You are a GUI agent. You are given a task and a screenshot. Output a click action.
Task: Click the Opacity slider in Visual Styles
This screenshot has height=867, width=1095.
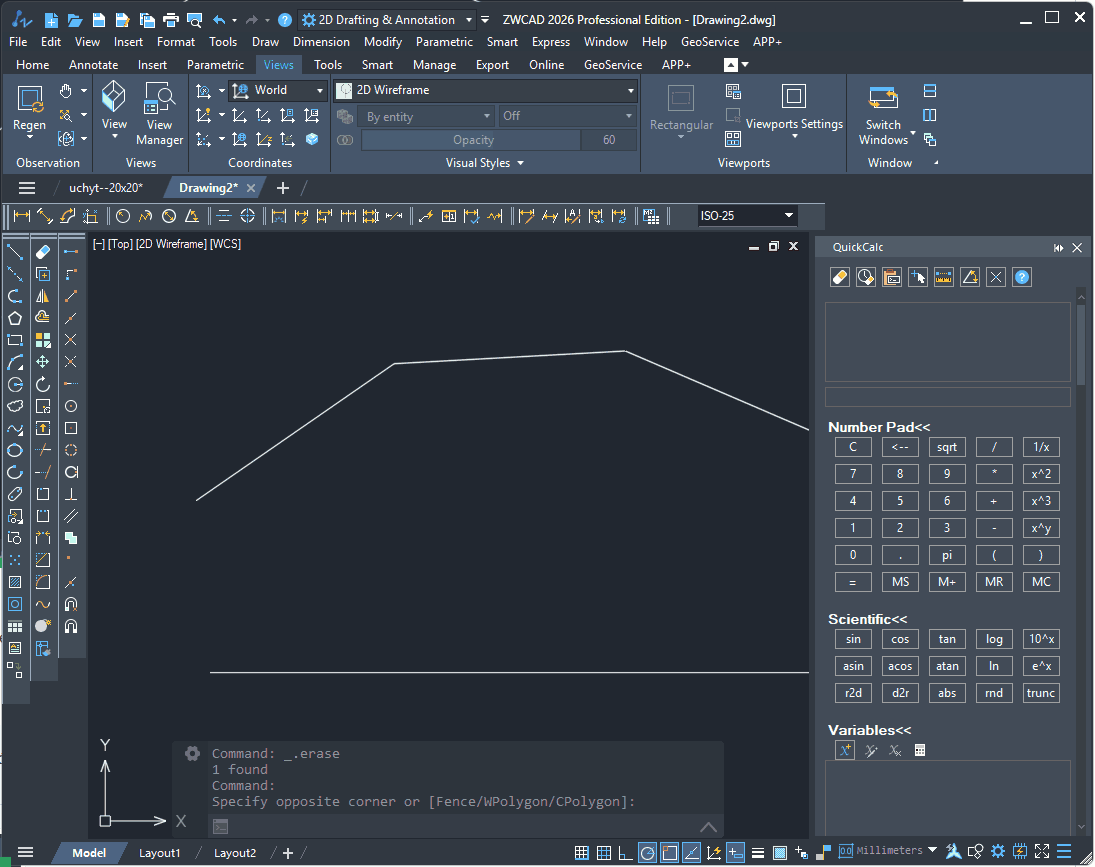coord(471,140)
